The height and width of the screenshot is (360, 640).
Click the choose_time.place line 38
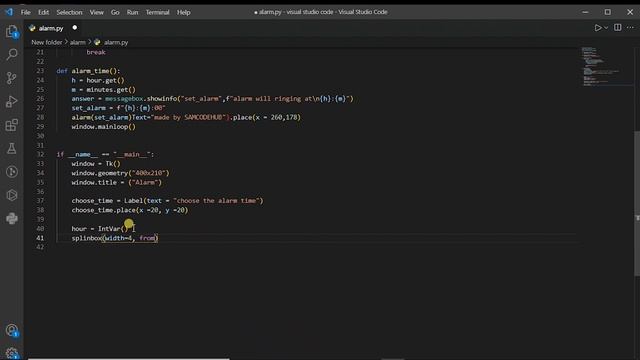click(130, 210)
